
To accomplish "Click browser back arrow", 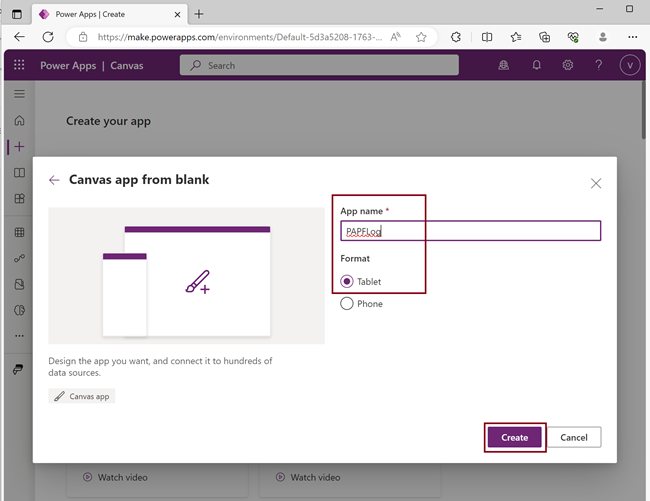I will (19, 37).
